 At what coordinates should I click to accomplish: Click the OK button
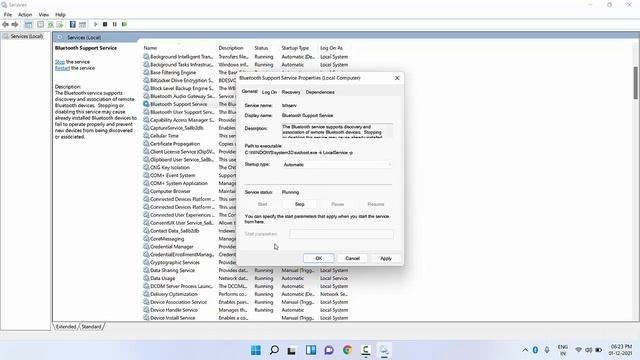[x=319, y=258]
